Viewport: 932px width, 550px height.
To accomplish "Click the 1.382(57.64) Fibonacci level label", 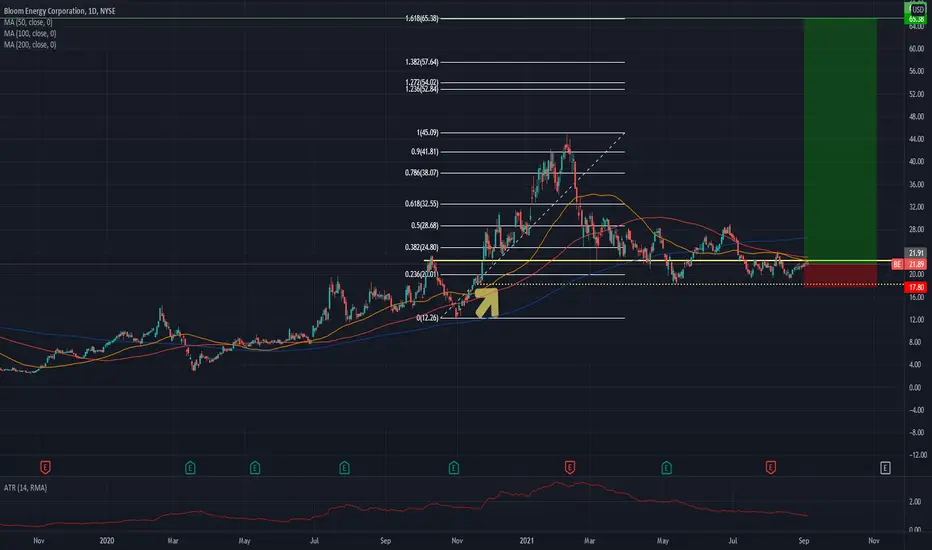I will point(421,62).
